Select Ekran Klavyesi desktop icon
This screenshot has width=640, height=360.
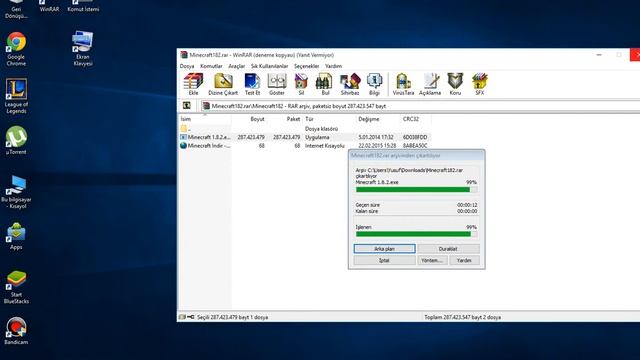(x=83, y=49)
